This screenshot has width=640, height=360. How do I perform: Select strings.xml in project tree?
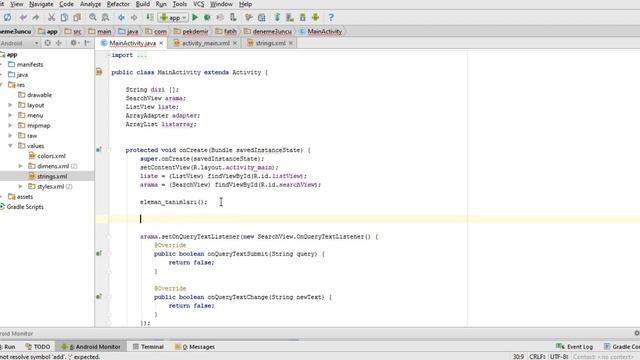[x=48, y=176]
